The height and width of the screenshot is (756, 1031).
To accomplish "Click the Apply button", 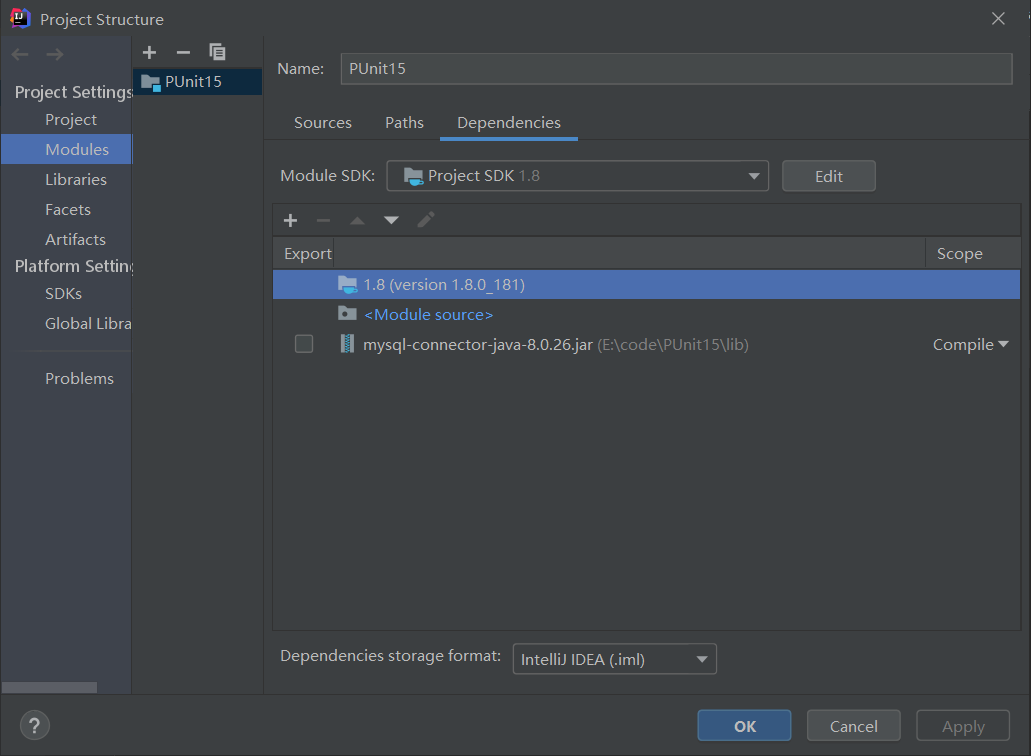I will pos(963,726).
